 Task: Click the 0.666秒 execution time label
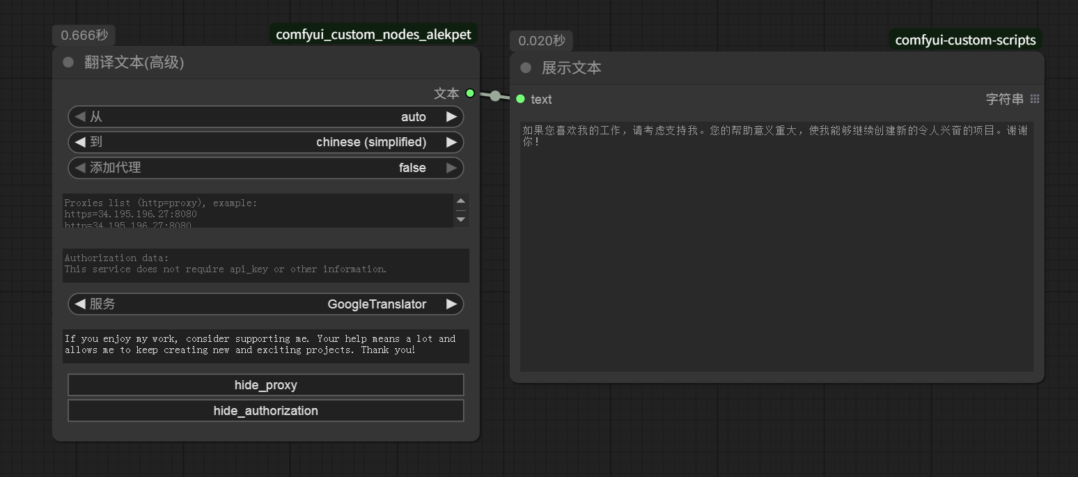click(84, 36)
